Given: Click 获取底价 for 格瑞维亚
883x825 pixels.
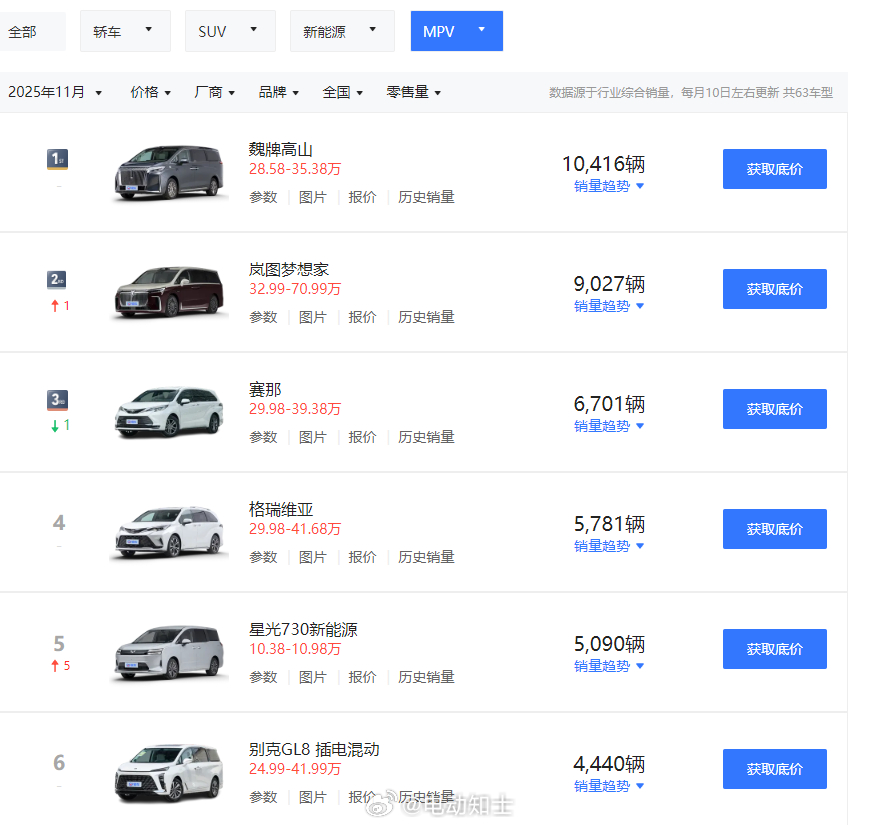Looking at the screenshot, I should click(775, 529).
